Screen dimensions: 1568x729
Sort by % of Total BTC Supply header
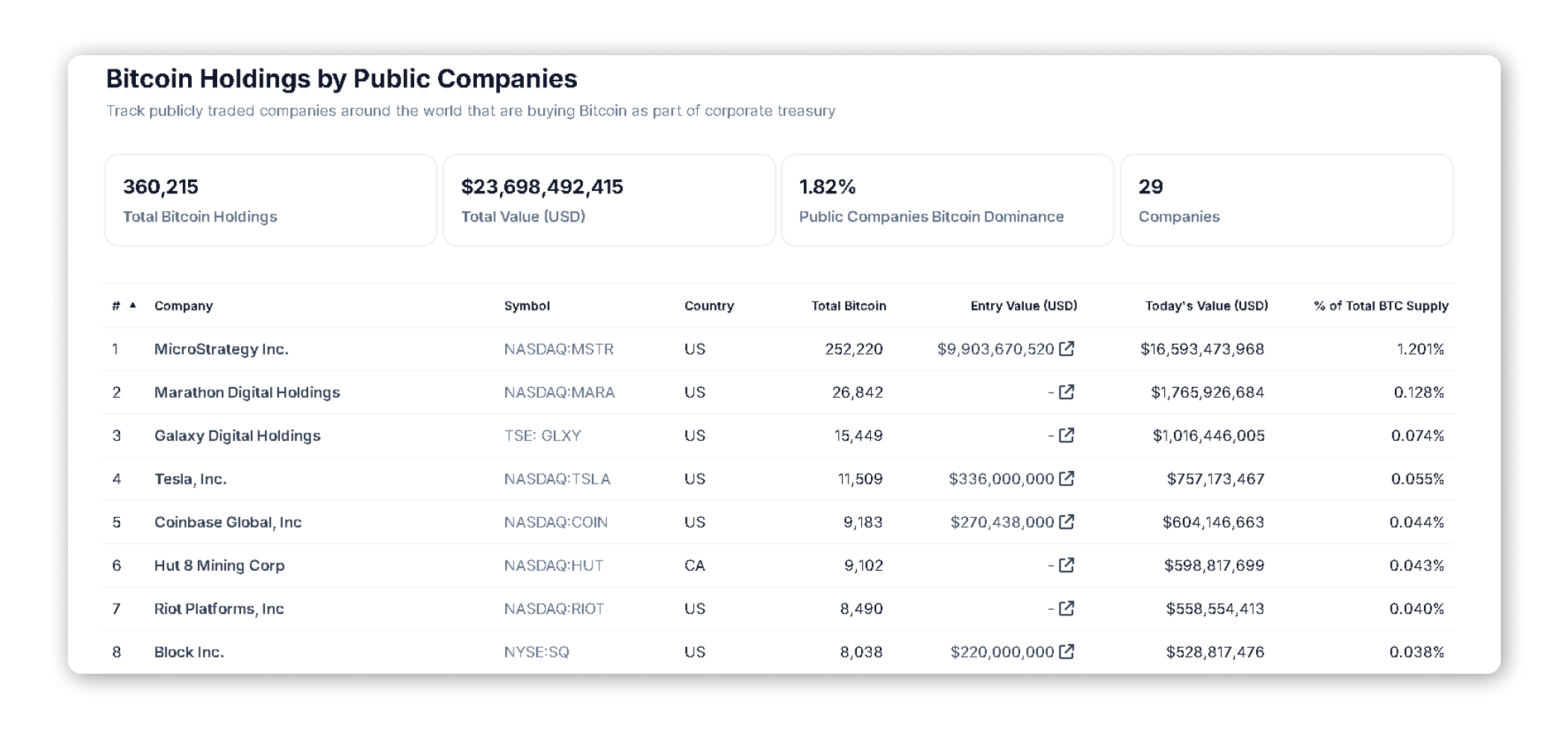tap(1381, 306)
